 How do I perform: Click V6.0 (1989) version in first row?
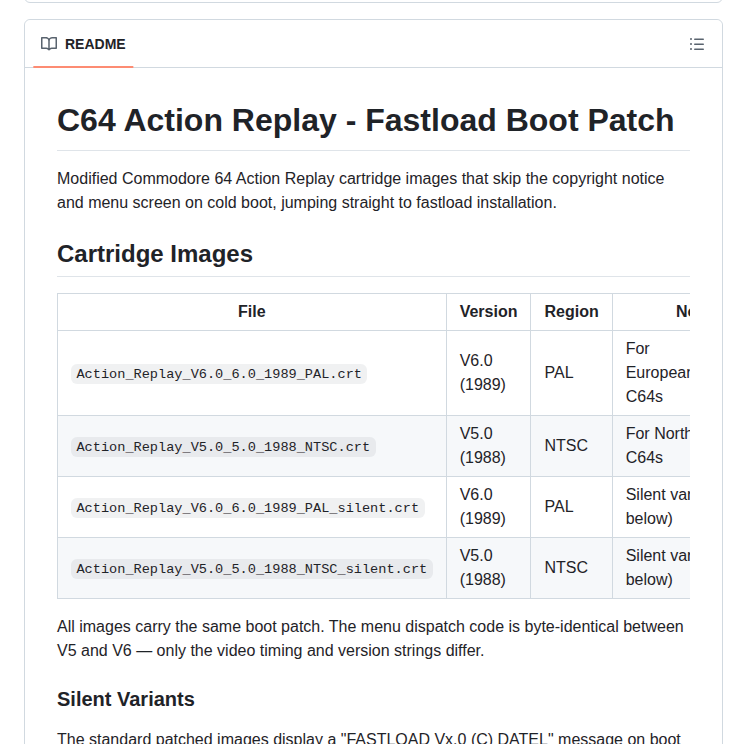click(x=482, y=372)
